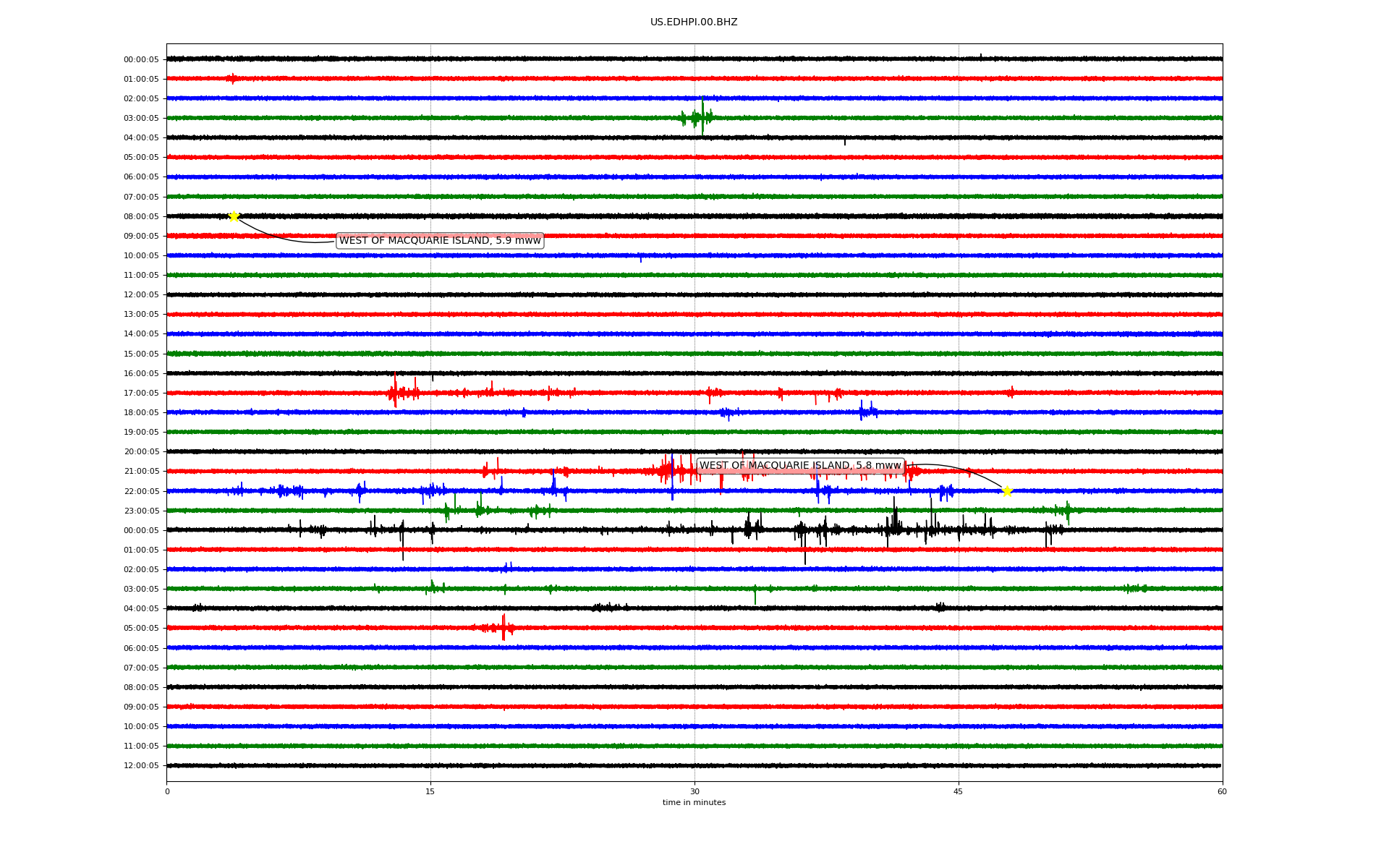Screen dimensions: 1389x868
Task: Click the '30' tick on the time axis
Action: (x=694, y=791)
